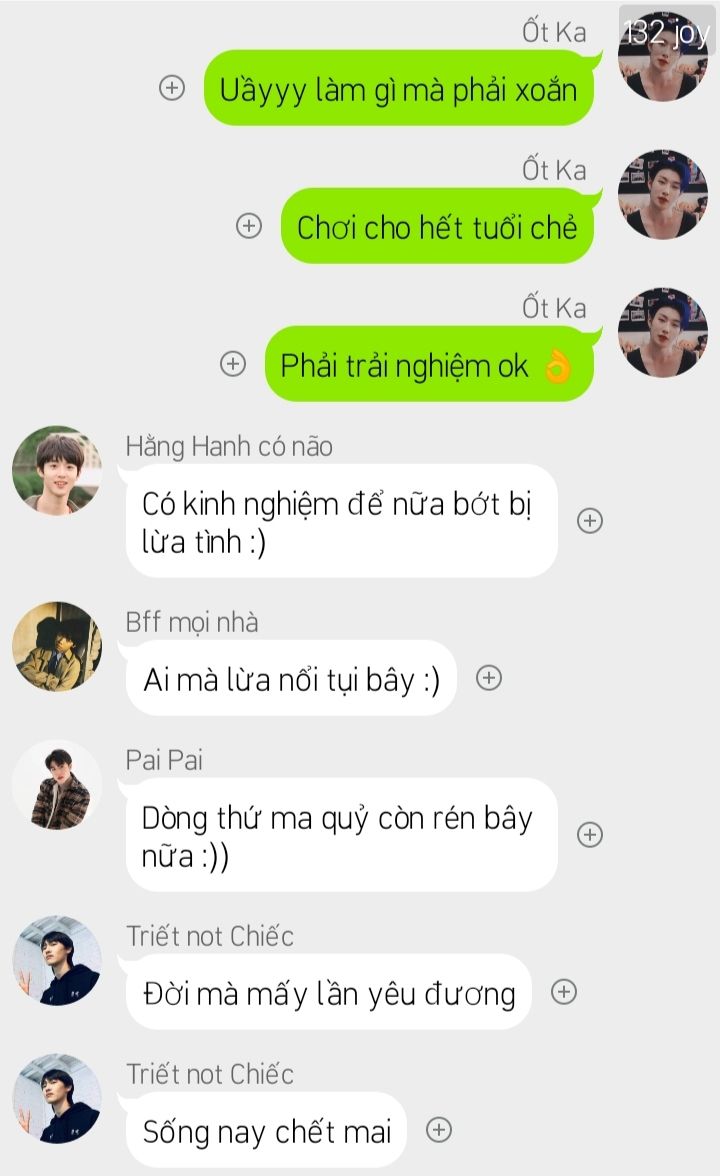The height and width of the screenshot is (1176, 720).
Task: Tap plus icon beside 'Uầyyy làm gì mà phải xoắn'
Action: pos(172,88)
